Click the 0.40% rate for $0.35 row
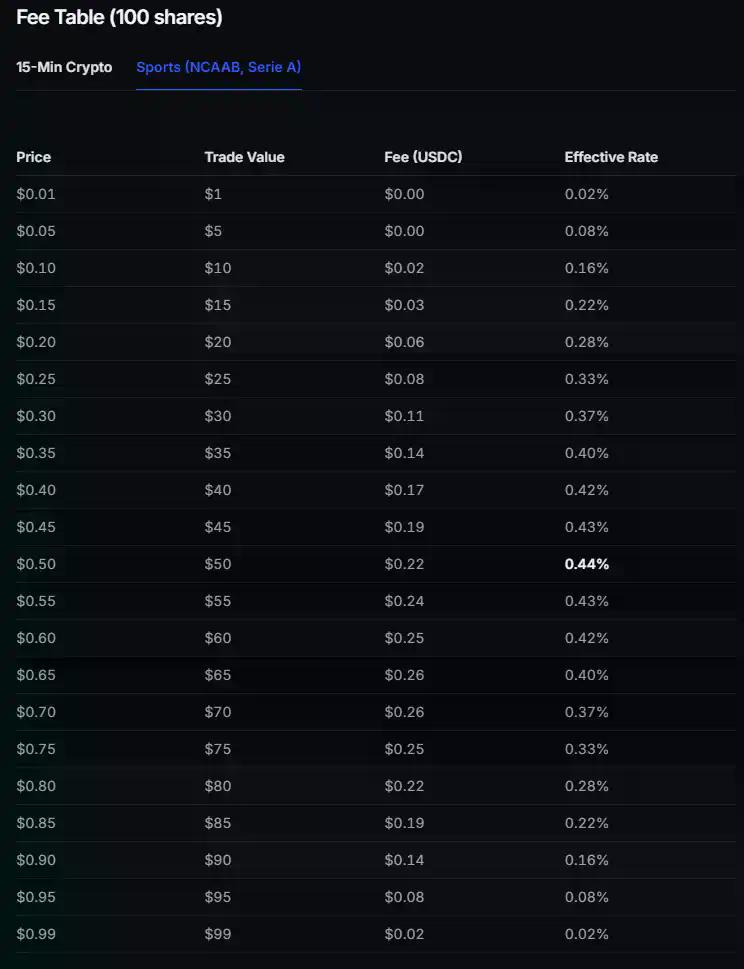 [x=584, y=453]
